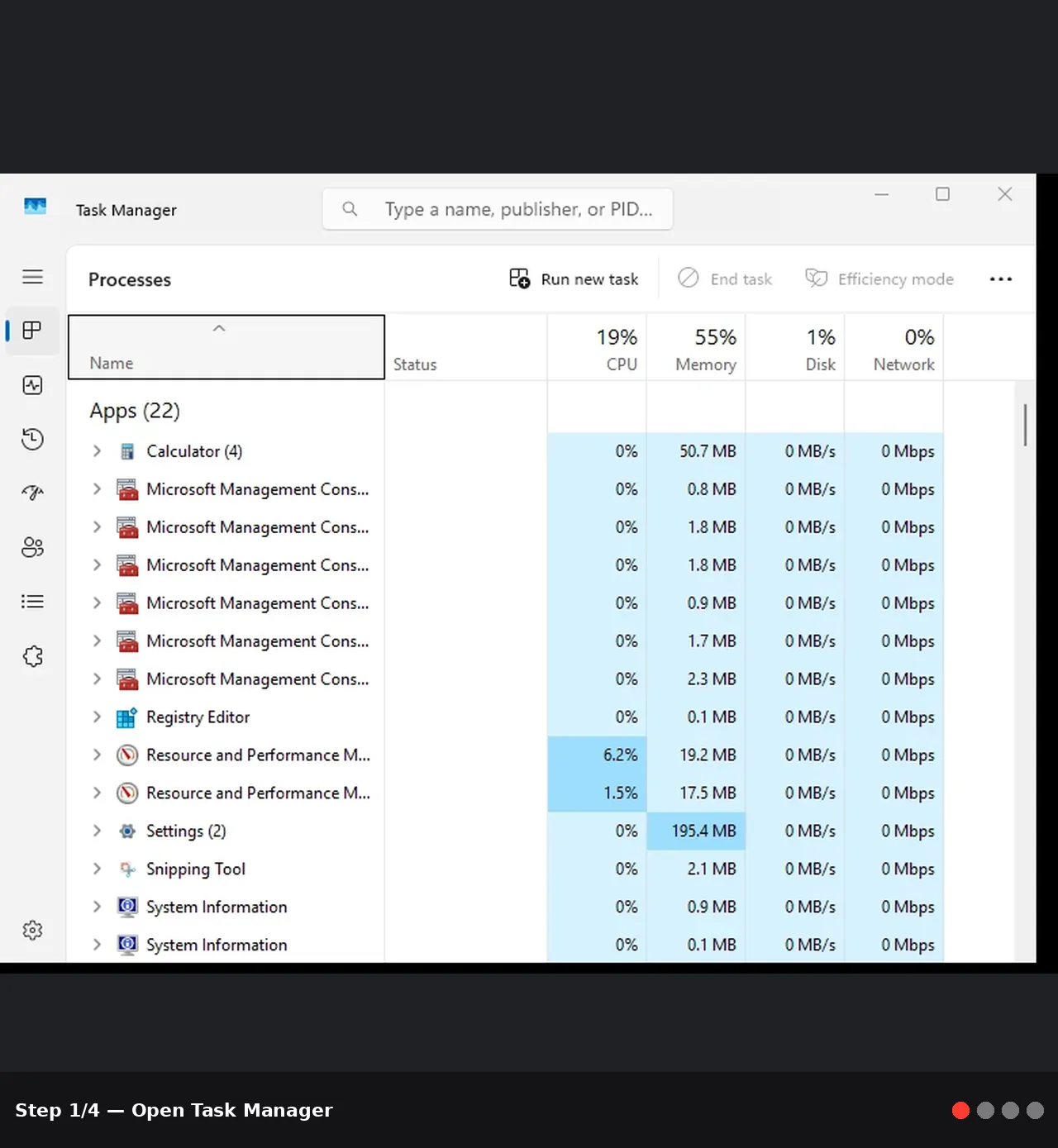
Task: Expand the Calculator (4) process group
Action: [x=97, y=451]
